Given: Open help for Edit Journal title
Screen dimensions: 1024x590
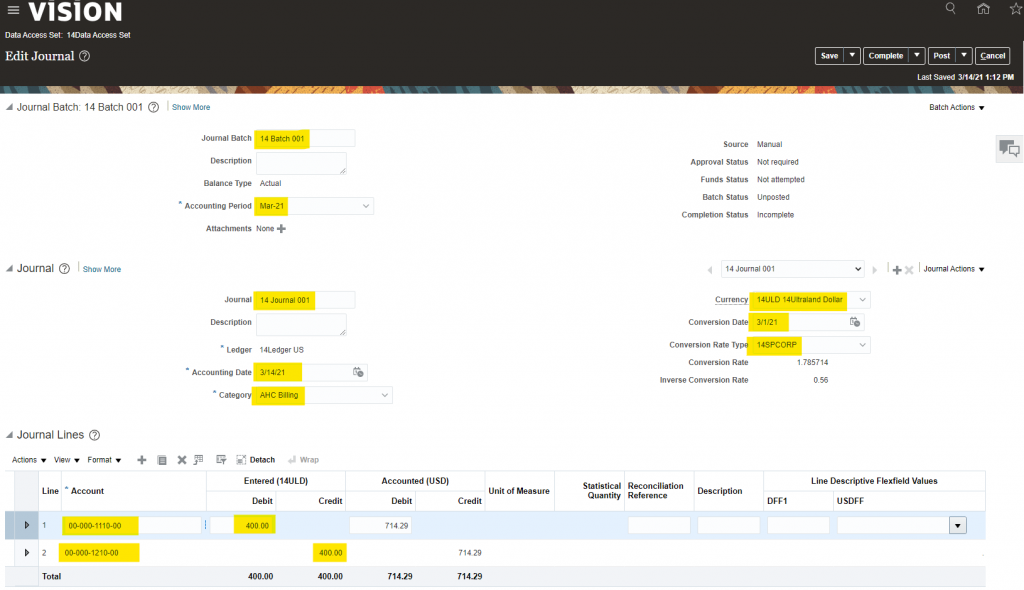Looking at the screenshot, I should pos(85,56).
